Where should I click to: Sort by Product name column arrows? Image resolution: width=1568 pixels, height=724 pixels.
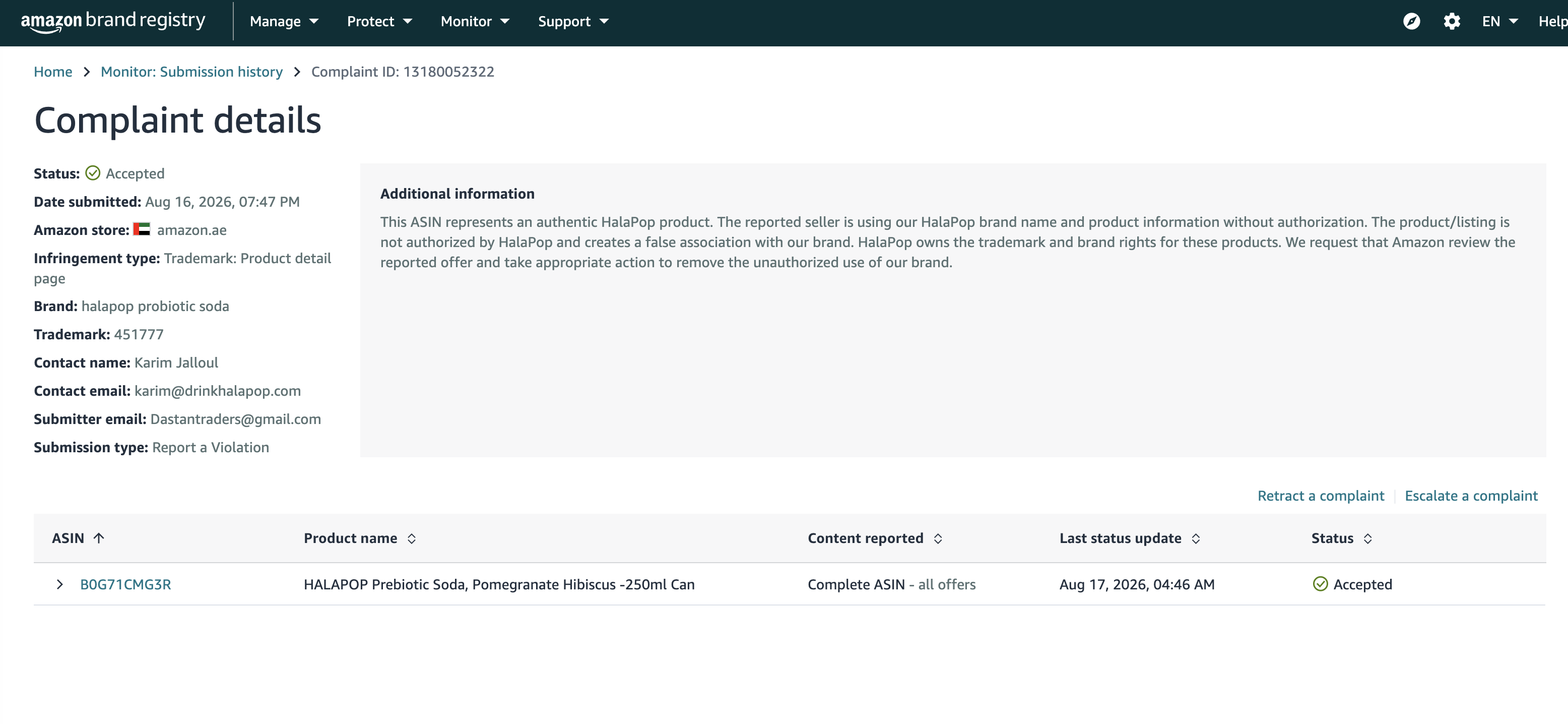pos(412,538)
